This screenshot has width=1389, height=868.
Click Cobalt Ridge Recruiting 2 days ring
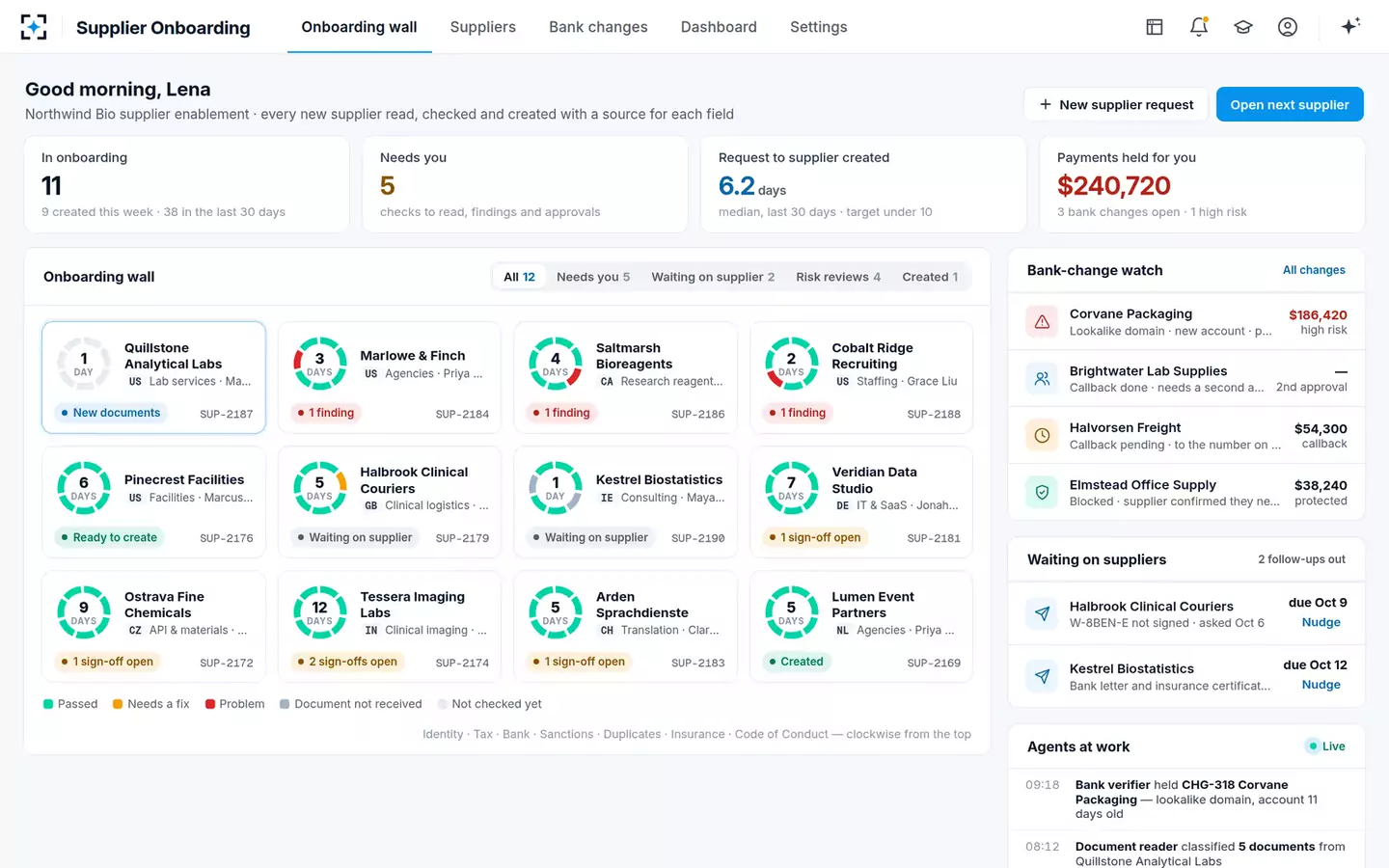click(791, 364)
